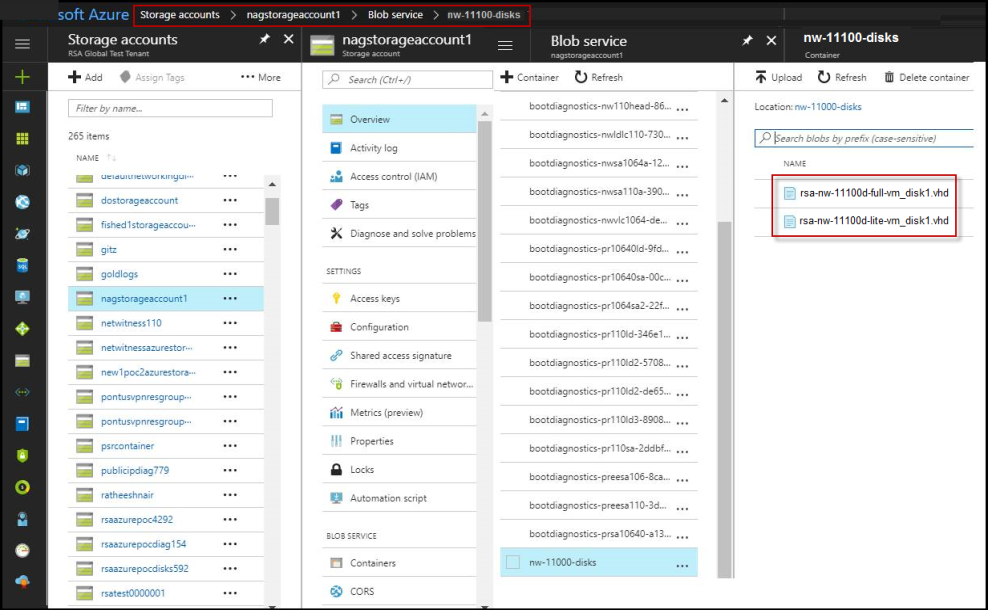This screenshot has width=988, height=610.
Task: Select Overview in storage account menu
Action: coord(369,119)
